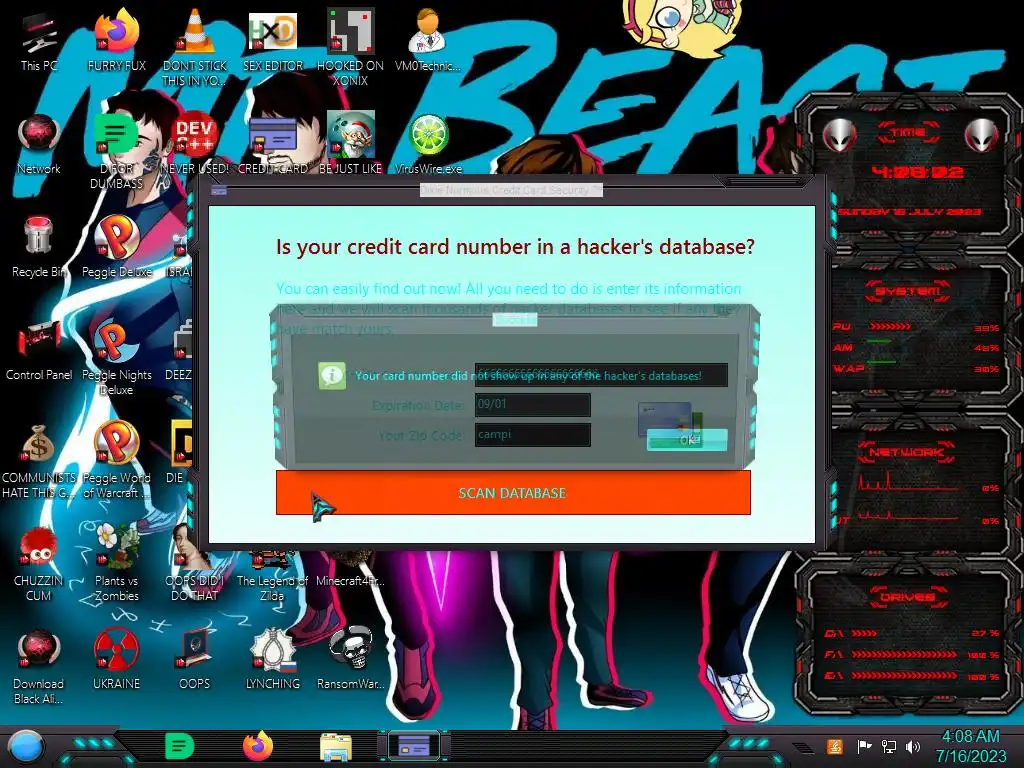Click the C:\ drive usage bar
Screen dimensions: 1024x768
pyautogui.click(x=864, y=633)
